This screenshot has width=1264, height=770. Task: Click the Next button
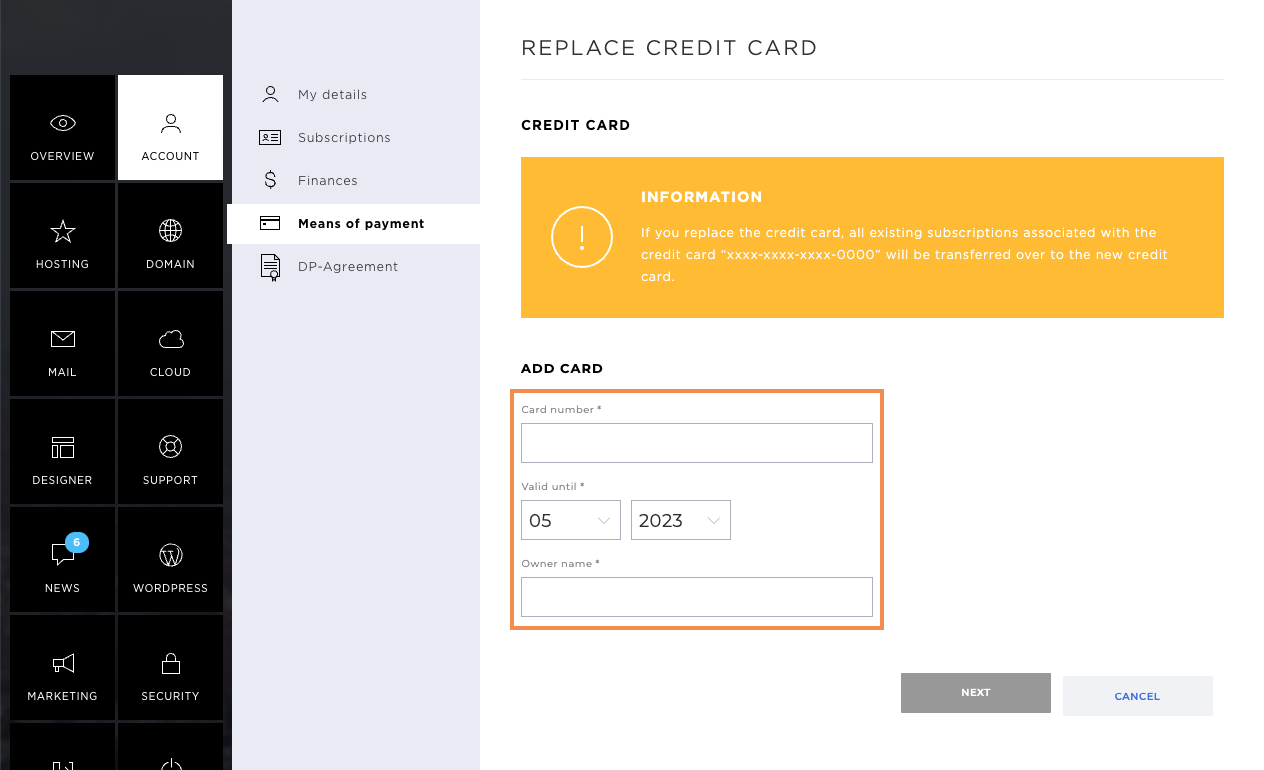976,693
